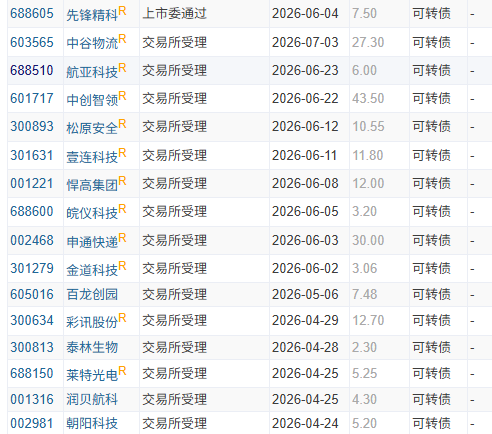Open stock code 300634 link

pyautogui.click(x=32, y=320)
